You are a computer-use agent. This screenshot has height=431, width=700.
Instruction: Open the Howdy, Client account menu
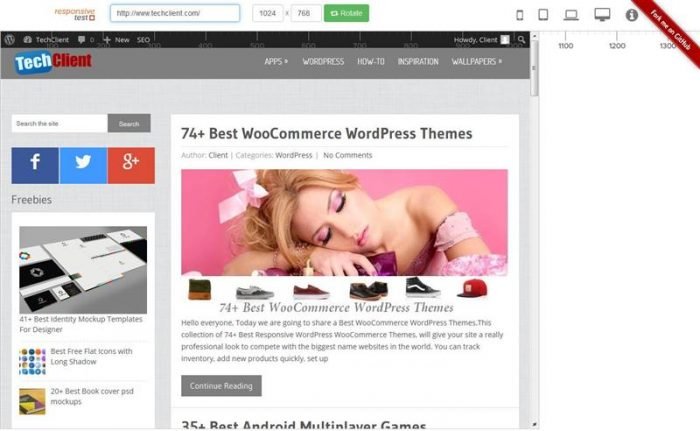click(481, 40)
